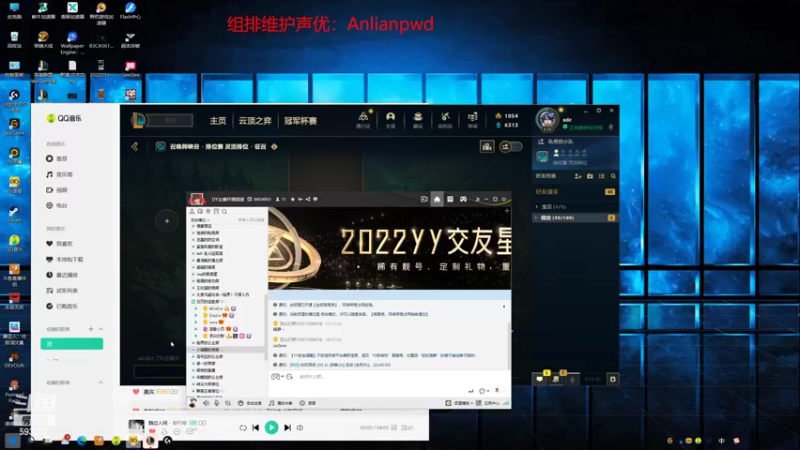Screen dimensions: 800x450
Task: Open the profile (生涯) icon in League client
Action: click(390, 120)
